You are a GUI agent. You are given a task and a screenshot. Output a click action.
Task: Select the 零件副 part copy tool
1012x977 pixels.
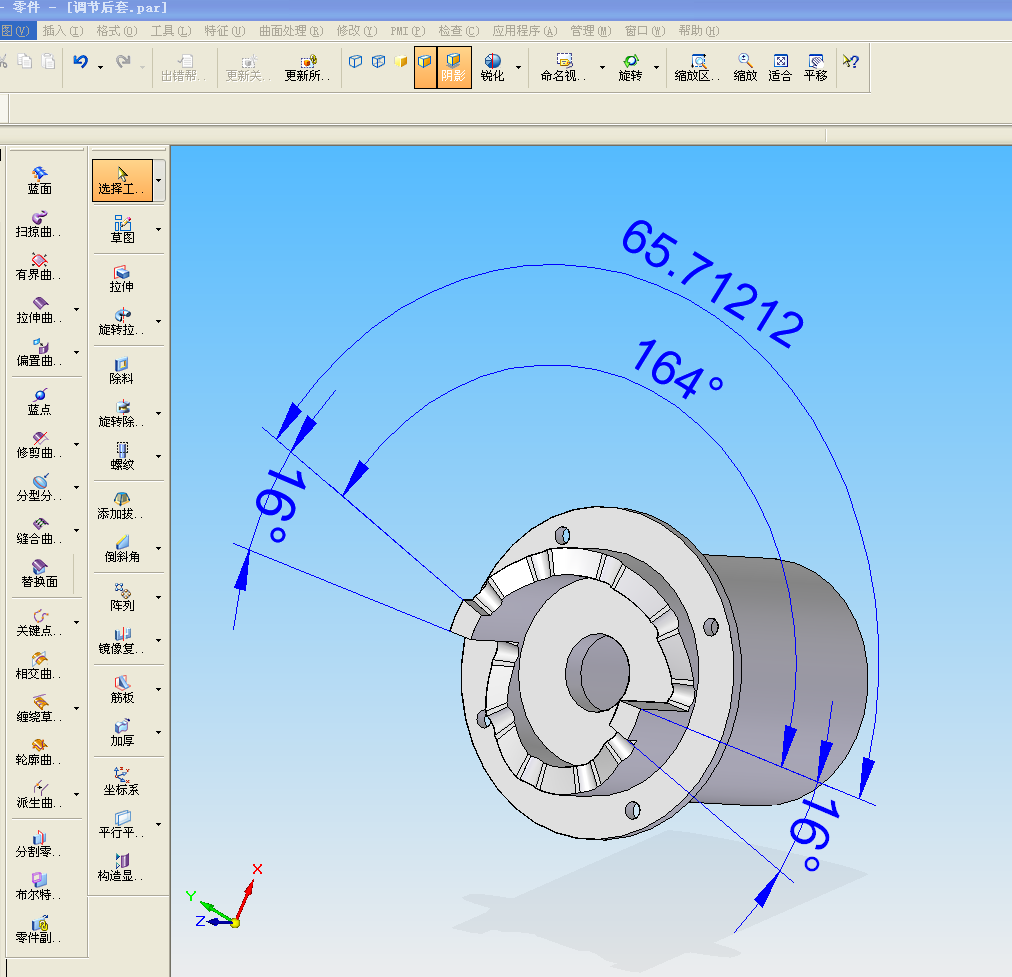point(39,930)
